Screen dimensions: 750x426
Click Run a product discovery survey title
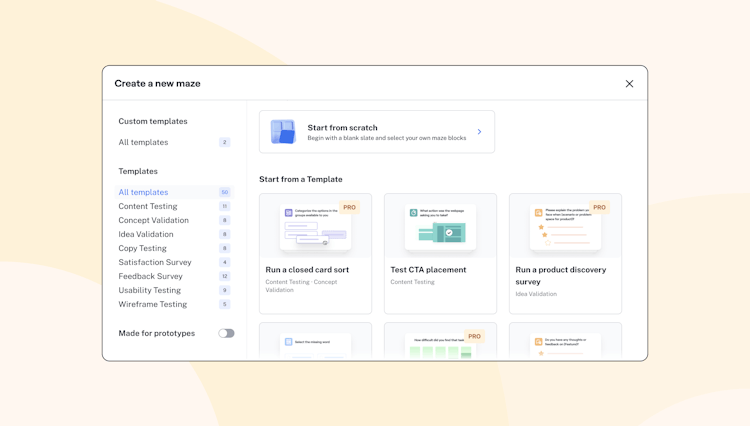pyautogui.click(x=561, y=275)
